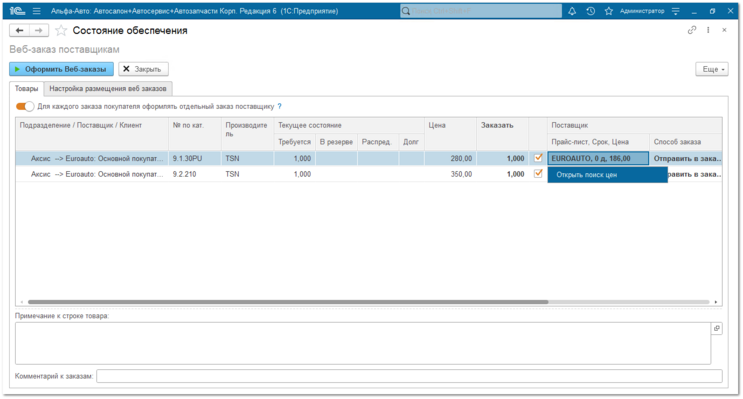The width and height of the screenshot is (743, 399).
Task: Click order quantity in 9.2.210 row
Action: coord(502,174)
